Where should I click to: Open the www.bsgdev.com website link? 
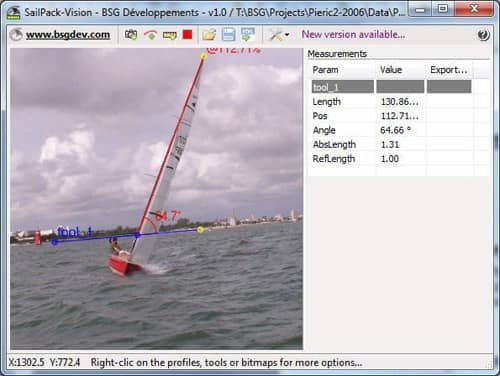coord(68,35)
